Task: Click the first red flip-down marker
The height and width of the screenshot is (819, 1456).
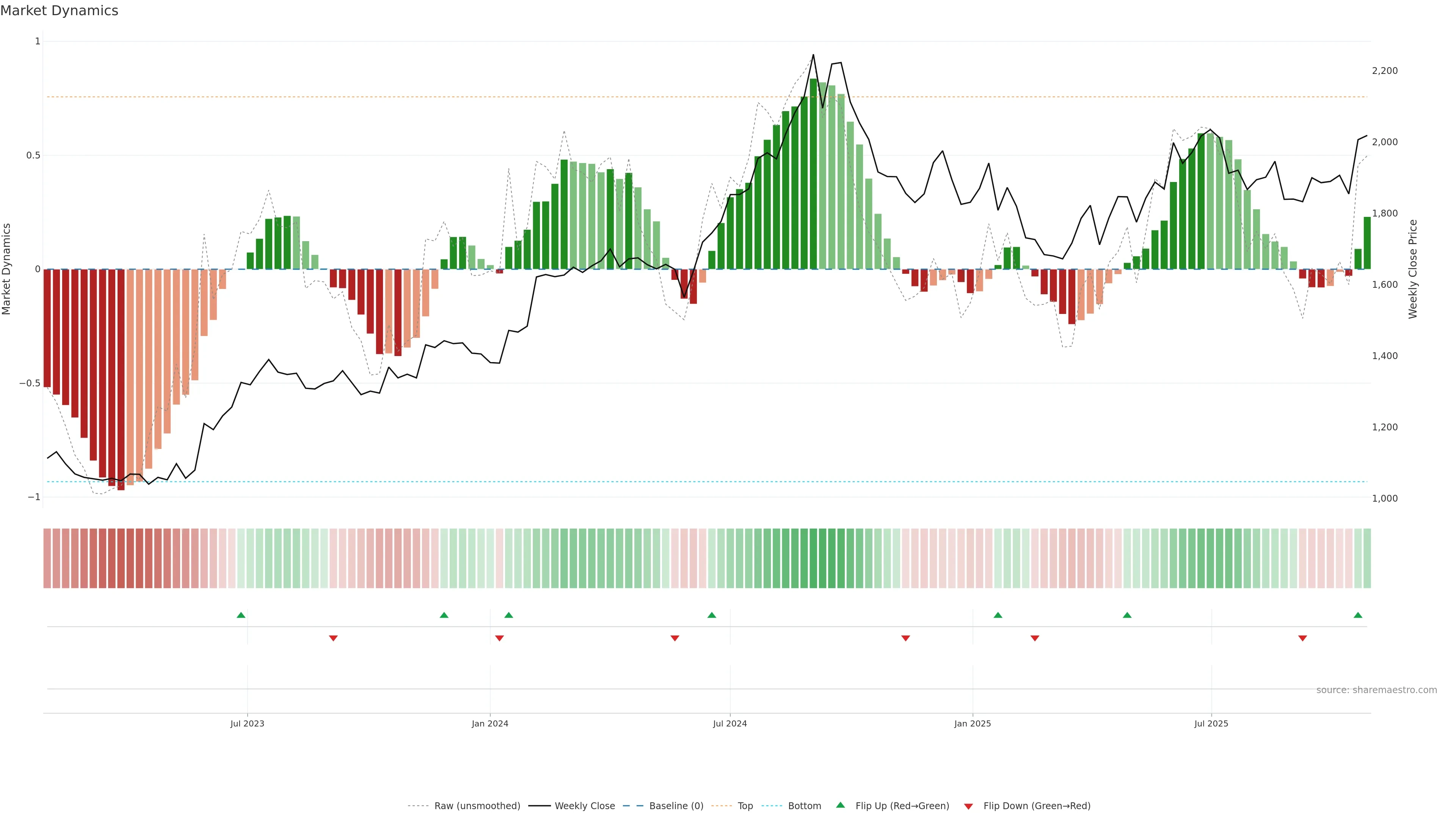Action: click(x=334, y=638)
